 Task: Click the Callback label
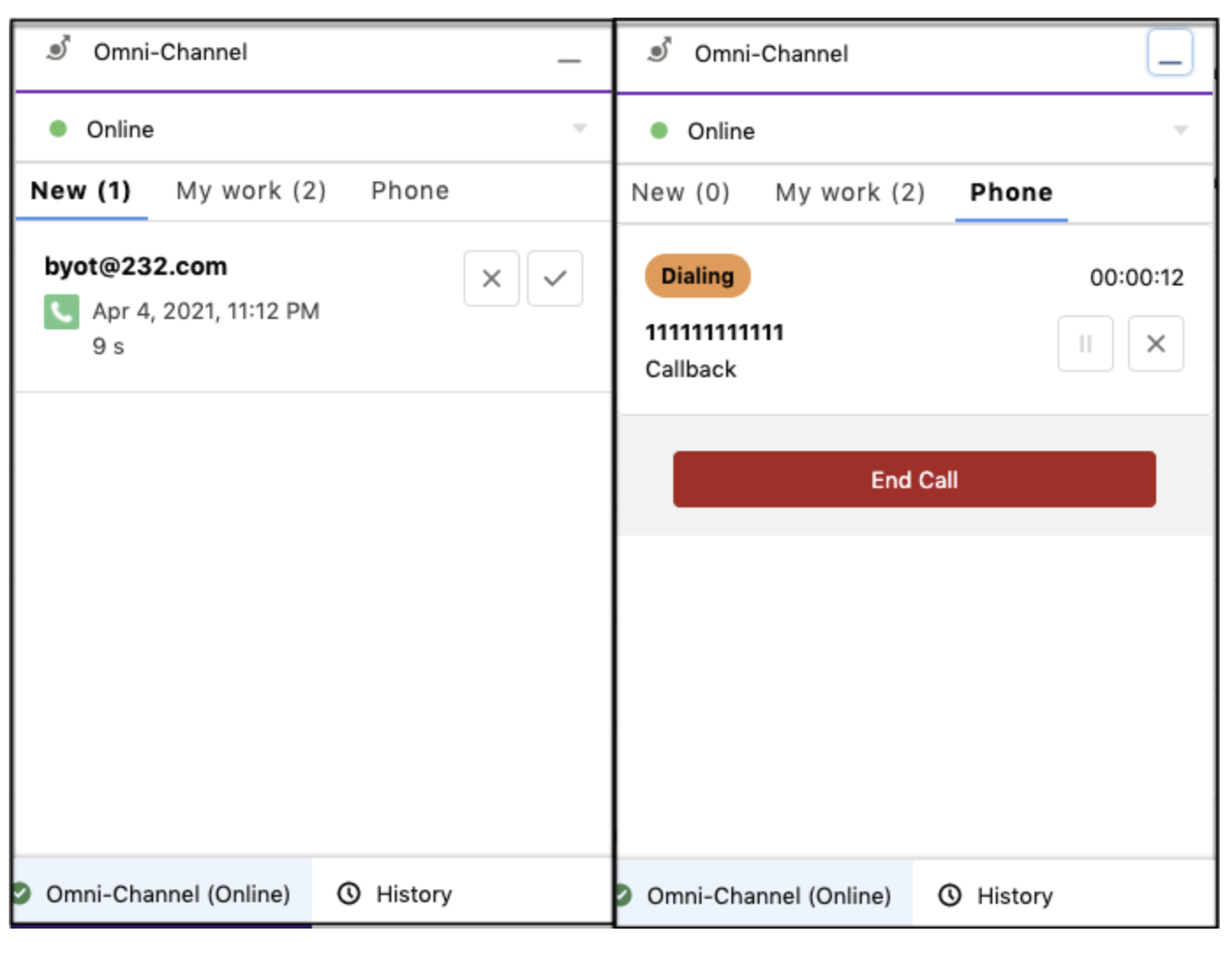[690, 369]
